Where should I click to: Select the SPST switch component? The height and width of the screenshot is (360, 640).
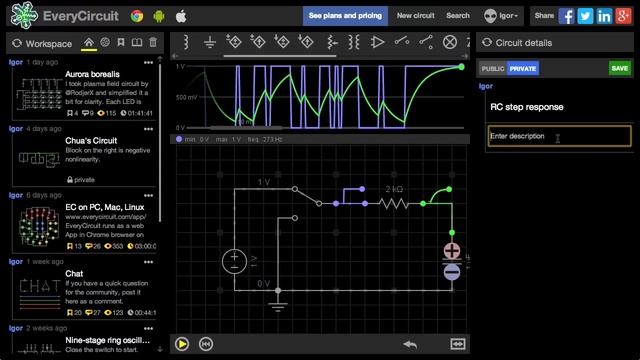coord(402,41)
